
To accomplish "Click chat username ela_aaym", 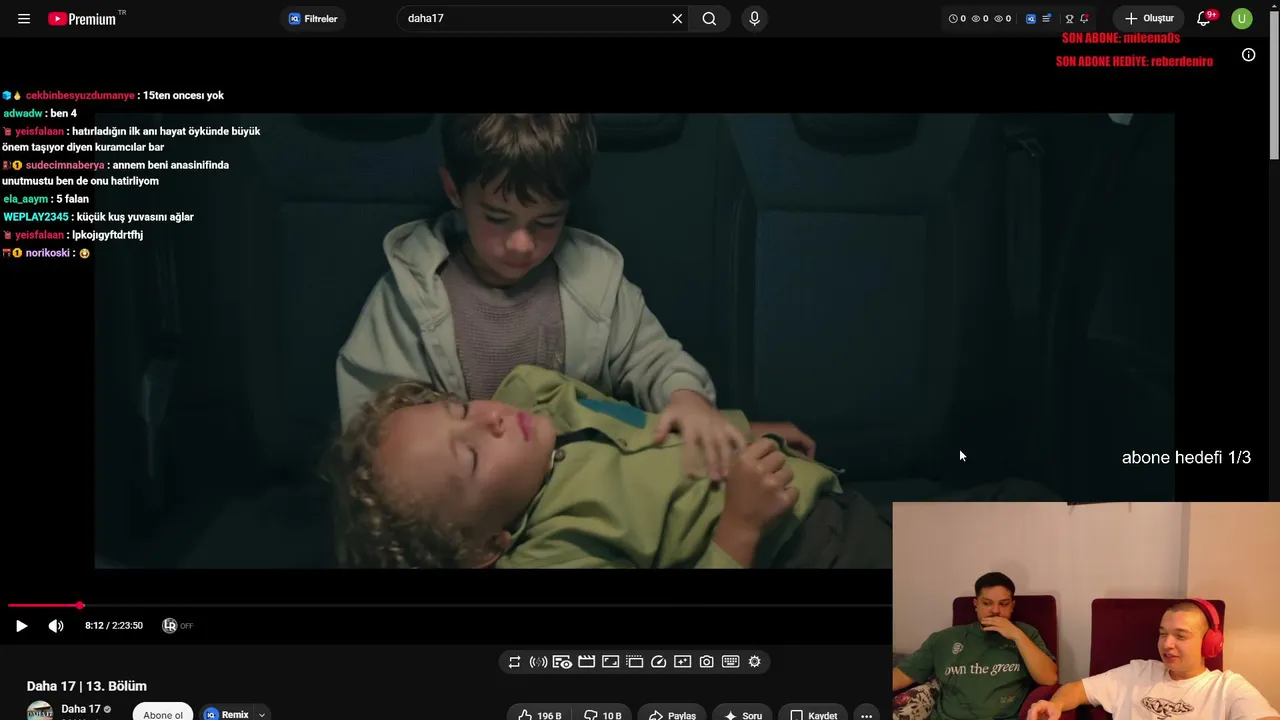I will coord(26,199).
